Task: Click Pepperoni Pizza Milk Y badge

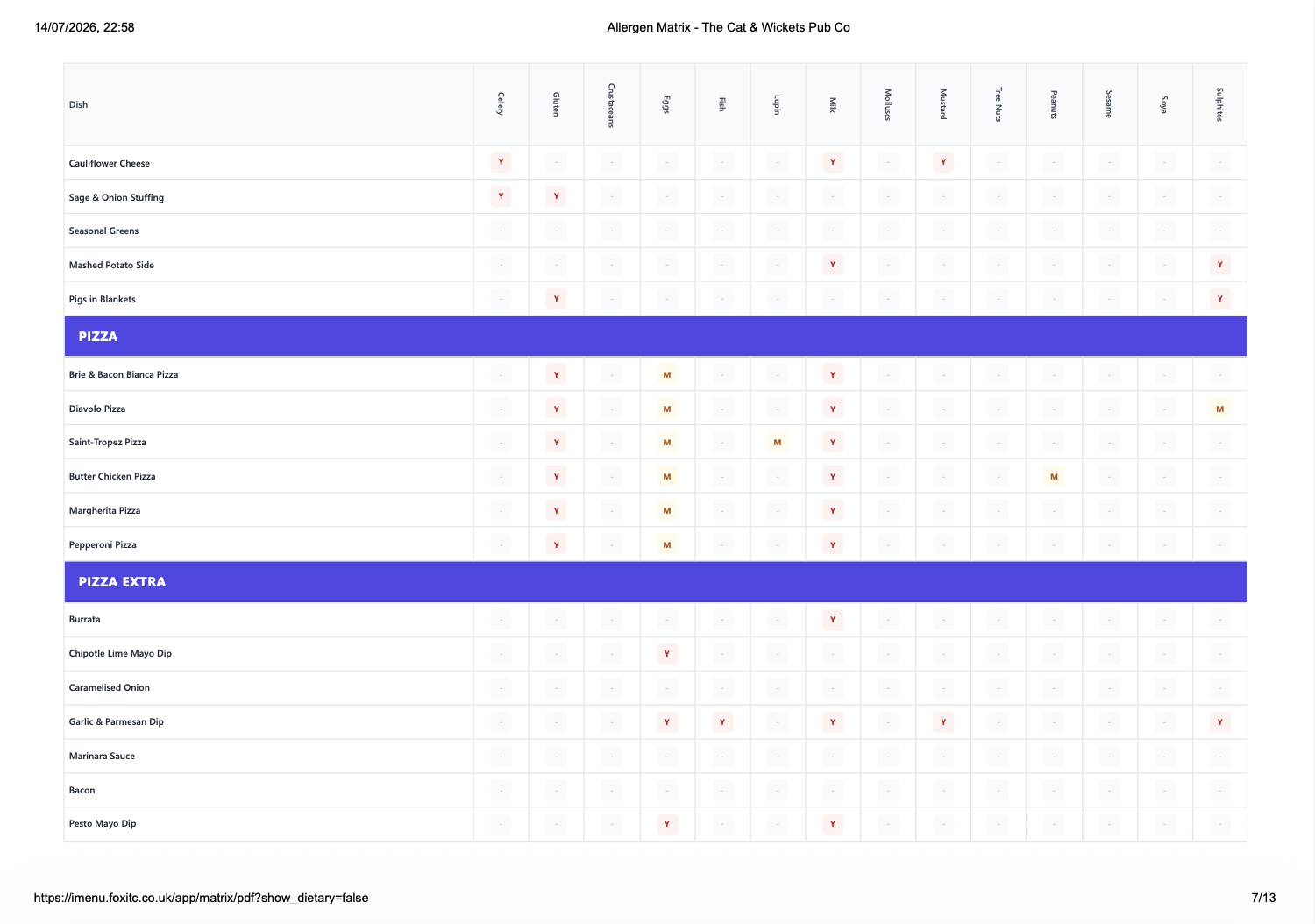Action: click(x=833, y=544)
